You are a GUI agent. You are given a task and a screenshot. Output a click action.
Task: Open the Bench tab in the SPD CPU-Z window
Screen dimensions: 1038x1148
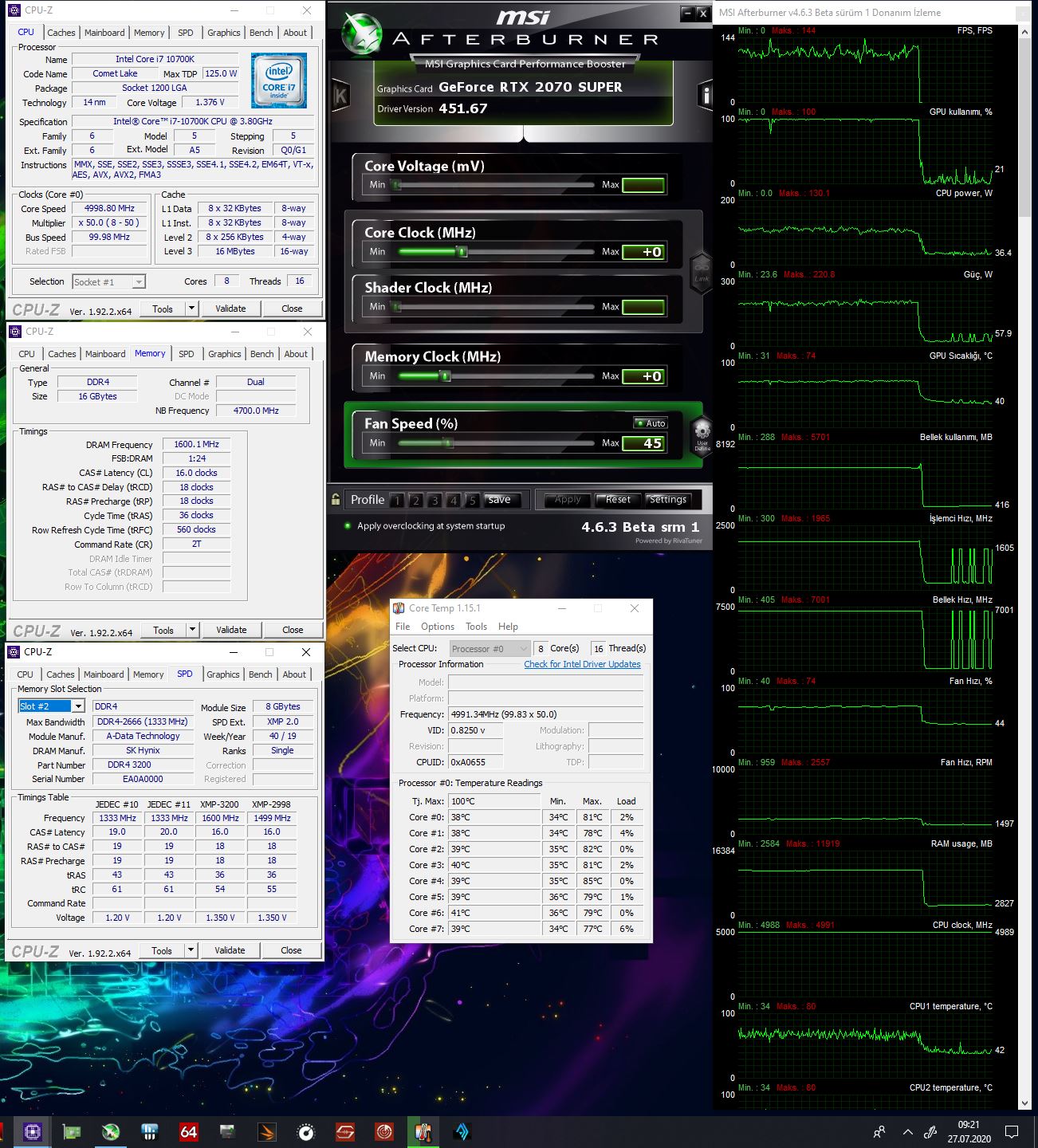[x=260, y=674]
